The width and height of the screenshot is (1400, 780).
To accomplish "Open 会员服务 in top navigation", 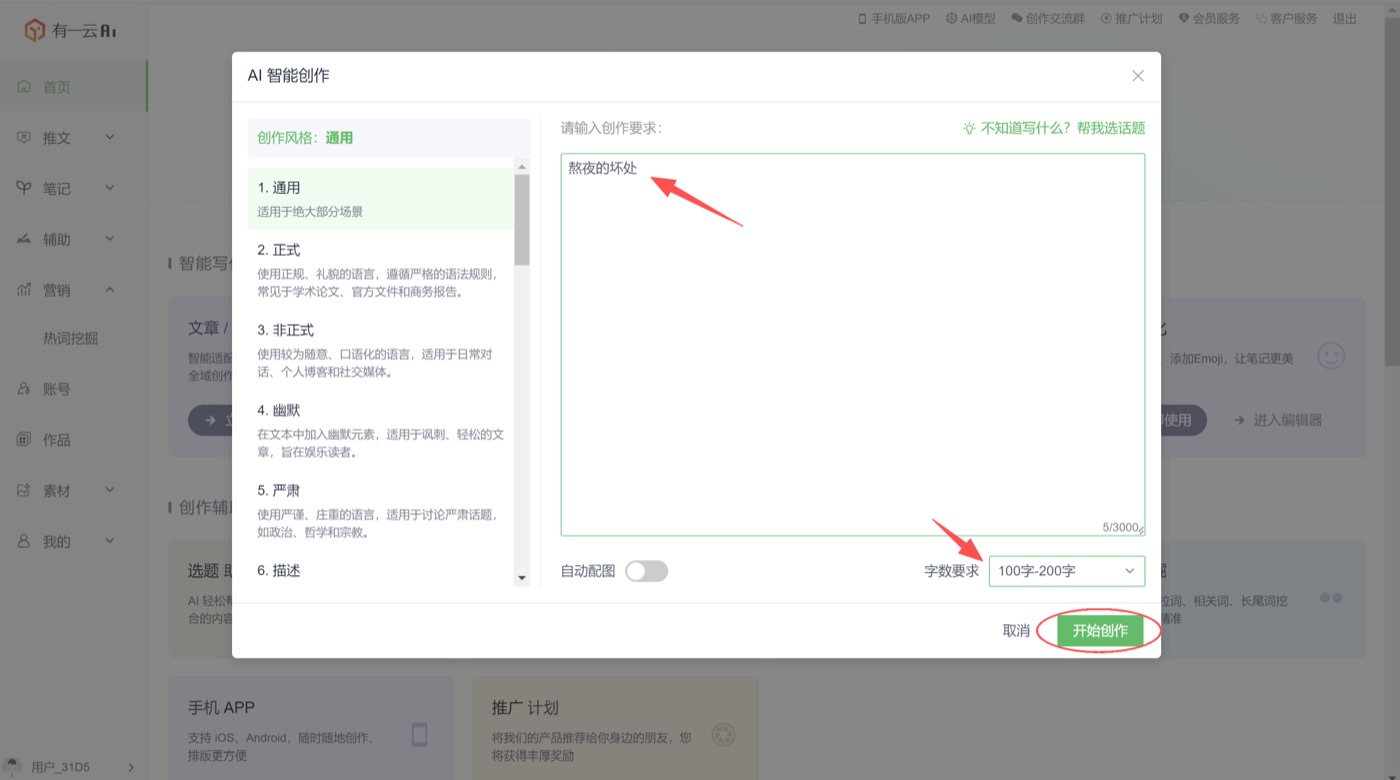I will pyautogui.click(x=1209, y=18).
